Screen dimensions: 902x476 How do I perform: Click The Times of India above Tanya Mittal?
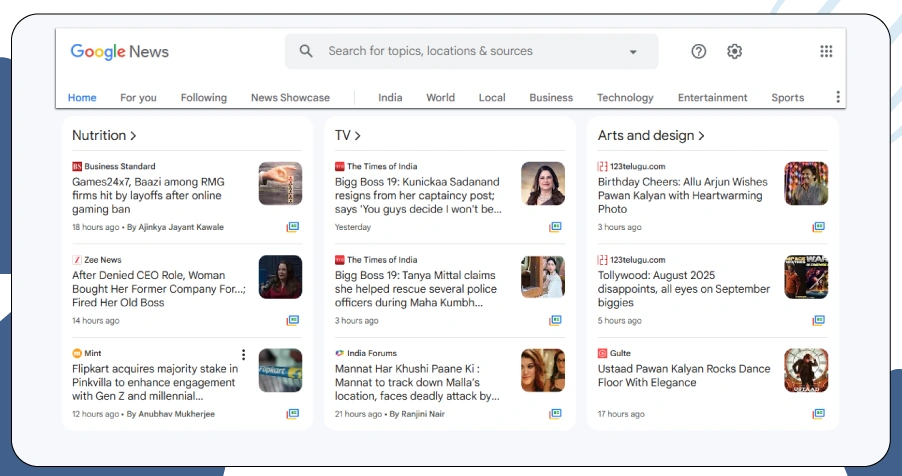[382, 260]
